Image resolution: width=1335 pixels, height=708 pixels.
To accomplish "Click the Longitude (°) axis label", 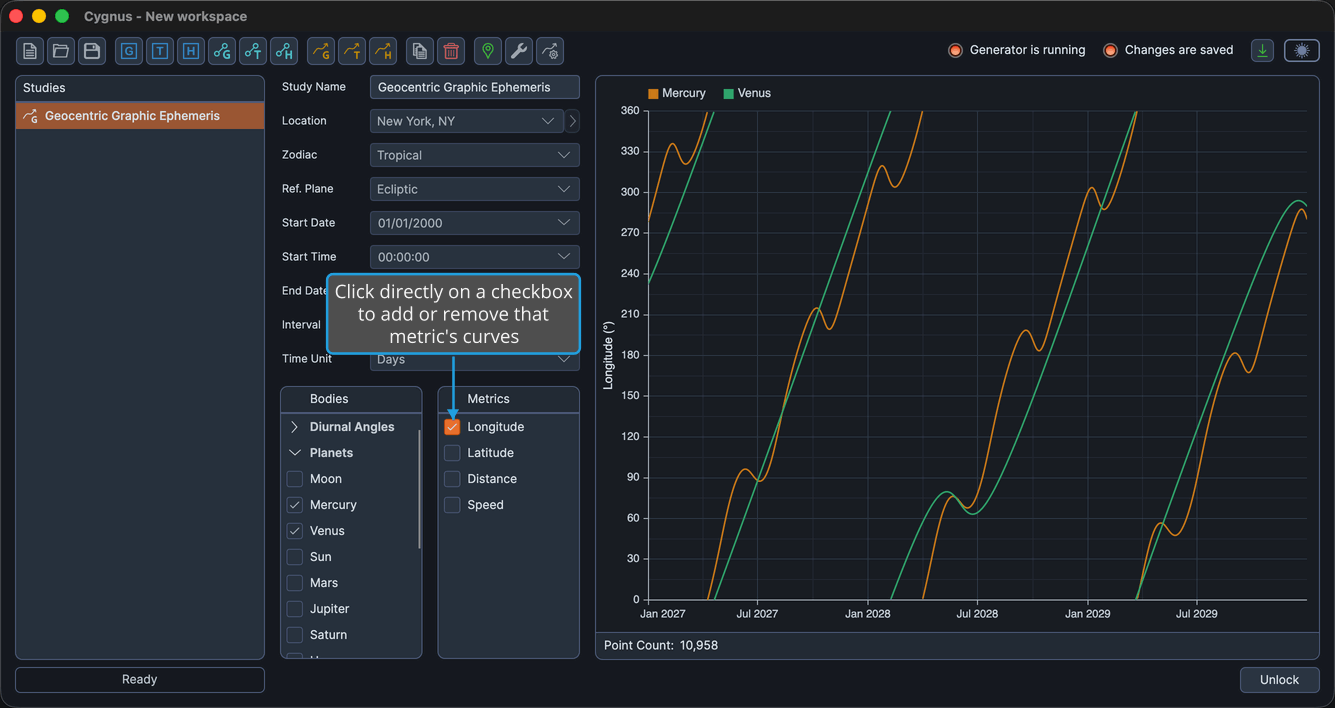I will point(608,355).
